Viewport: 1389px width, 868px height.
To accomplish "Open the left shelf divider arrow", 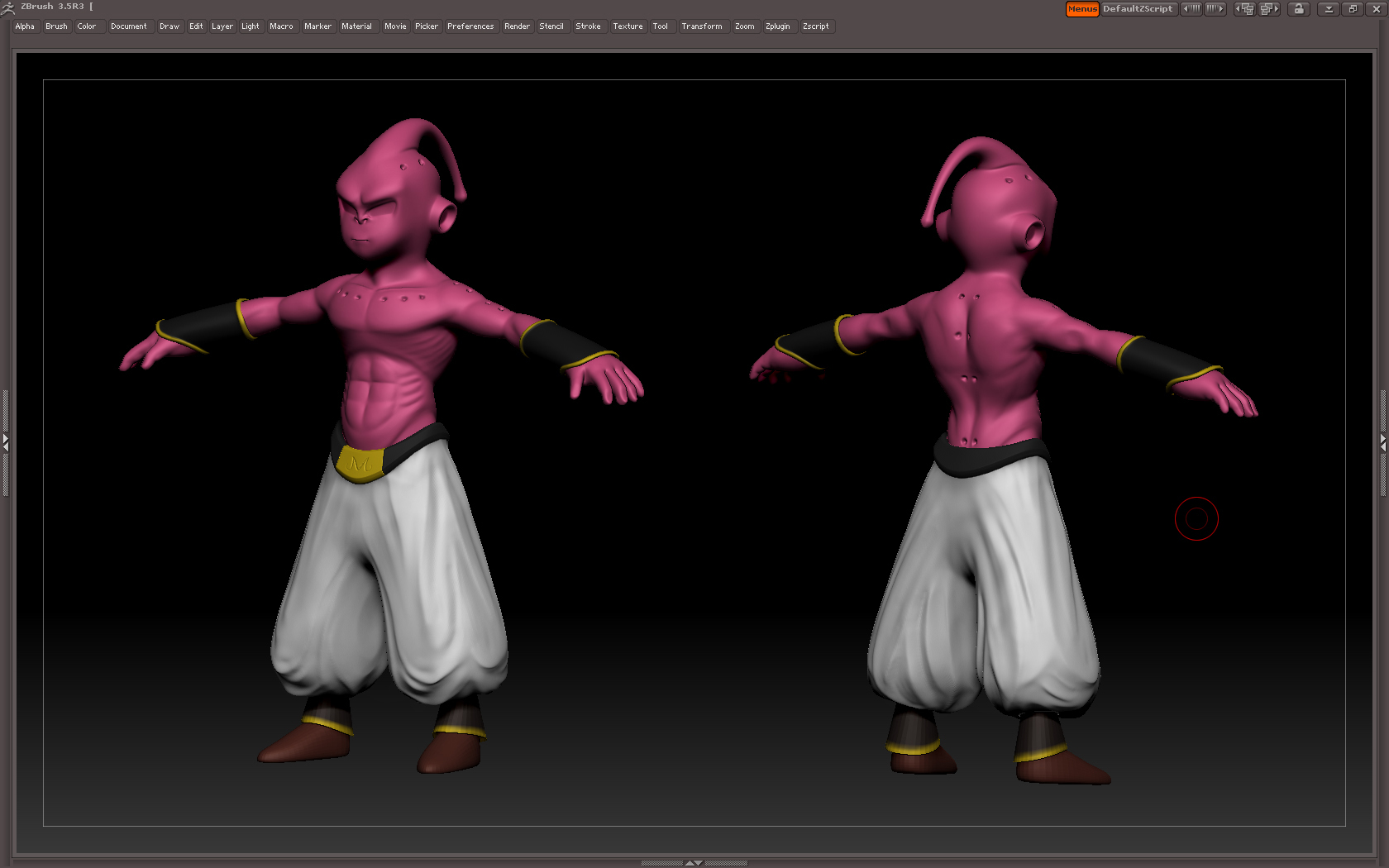I will [6, 443].
